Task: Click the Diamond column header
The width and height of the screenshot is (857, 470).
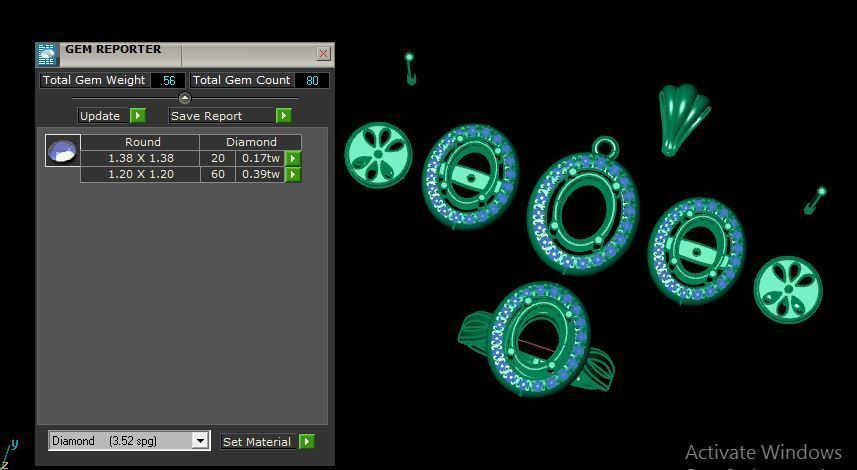Action: point(250,142)
